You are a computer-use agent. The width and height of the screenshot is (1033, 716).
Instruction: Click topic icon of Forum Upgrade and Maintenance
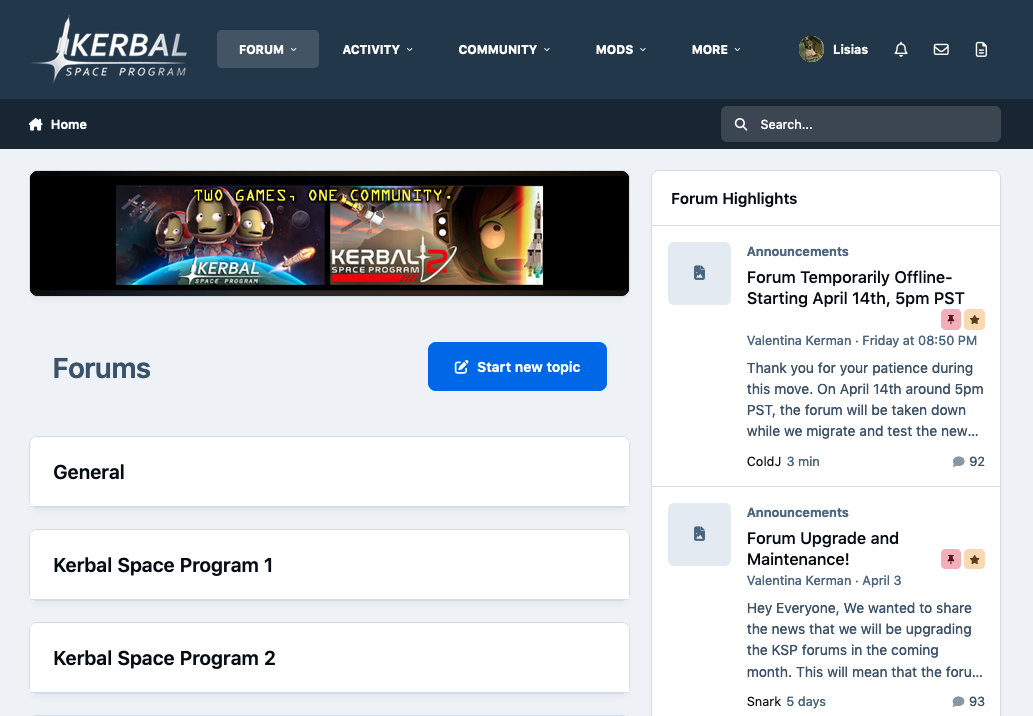[699, 534]
